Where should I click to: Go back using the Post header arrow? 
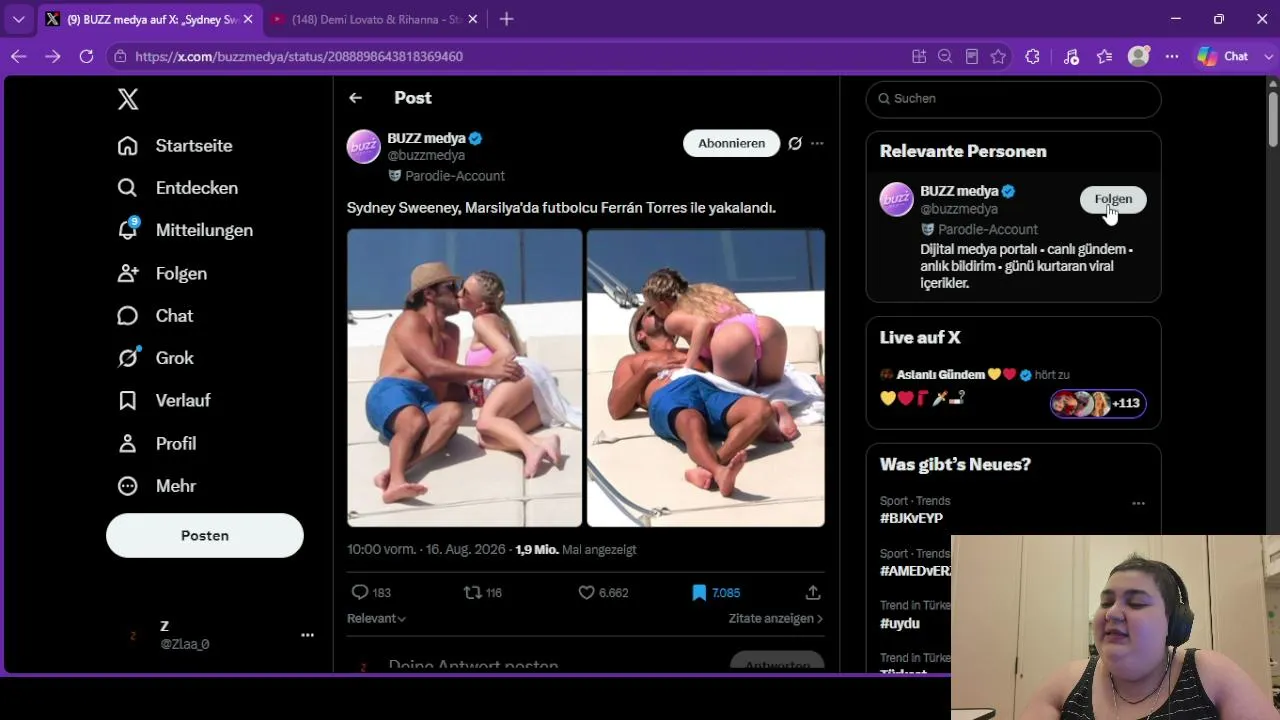coord(355,98)
